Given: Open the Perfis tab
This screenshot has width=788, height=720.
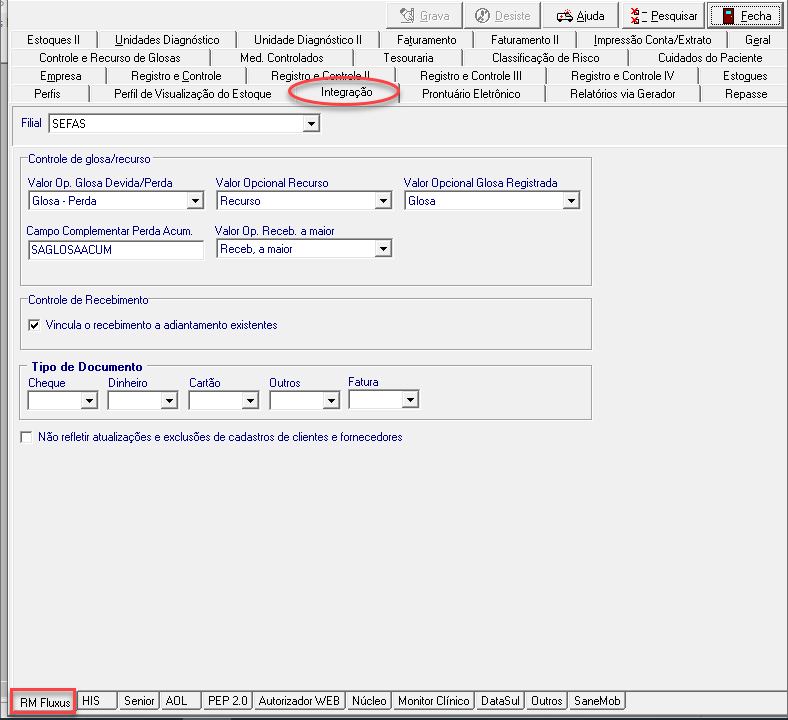Looking at the screenshot, I should point(47,94).
